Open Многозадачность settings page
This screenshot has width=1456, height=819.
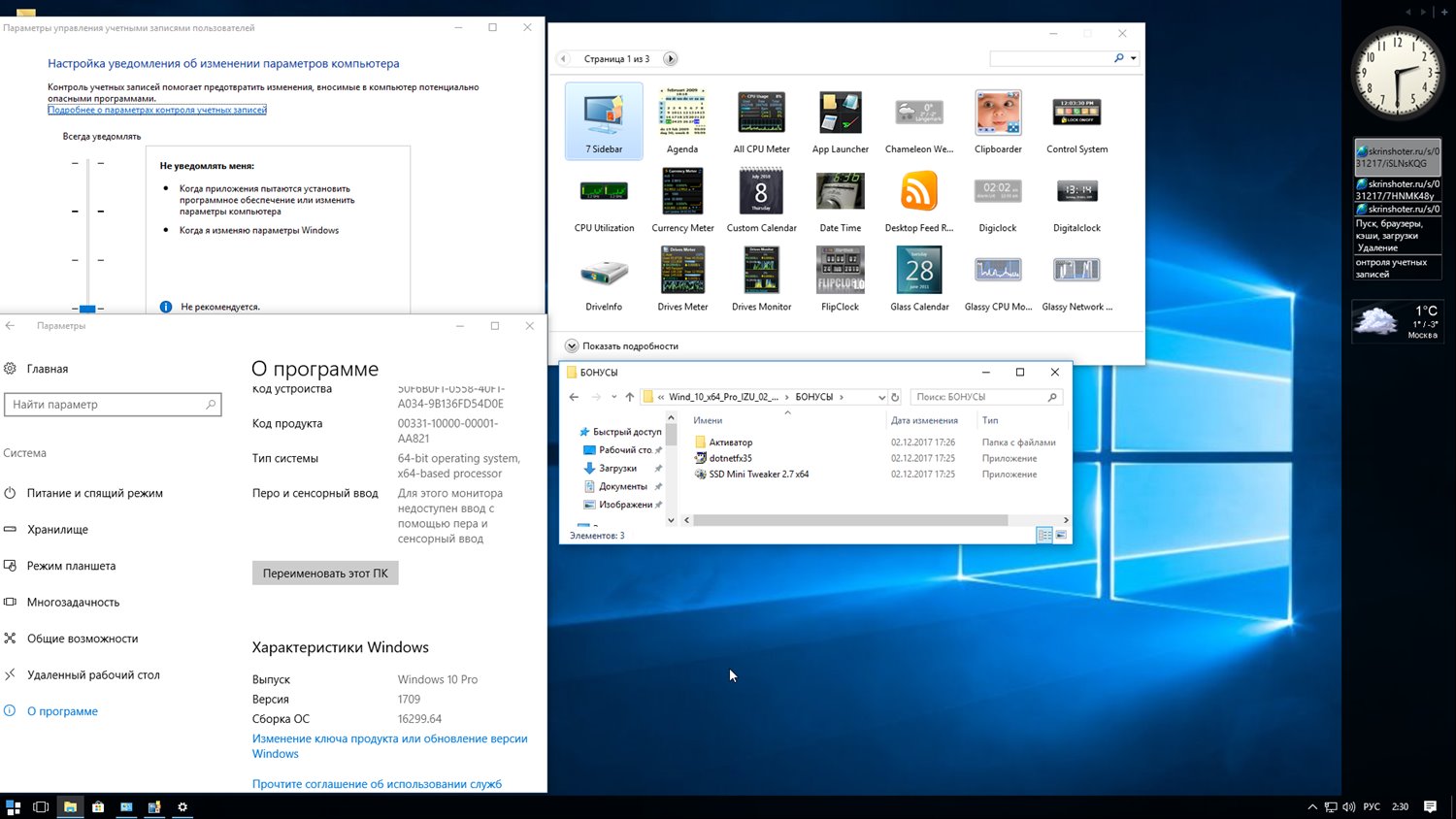point(62,603)
